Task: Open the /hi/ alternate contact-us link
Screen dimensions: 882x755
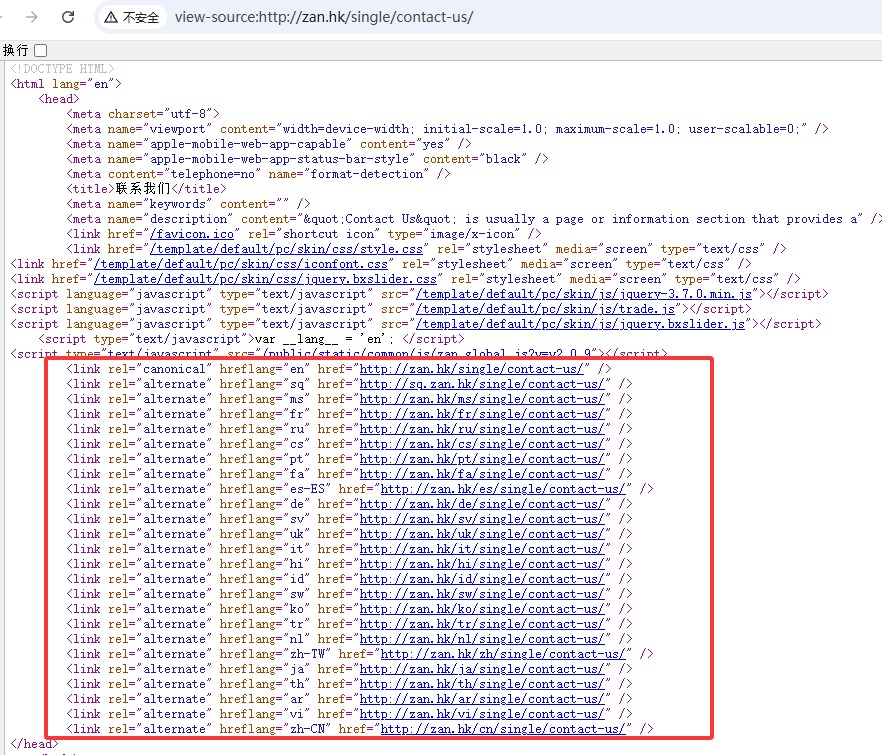Action: coord(482,564)
